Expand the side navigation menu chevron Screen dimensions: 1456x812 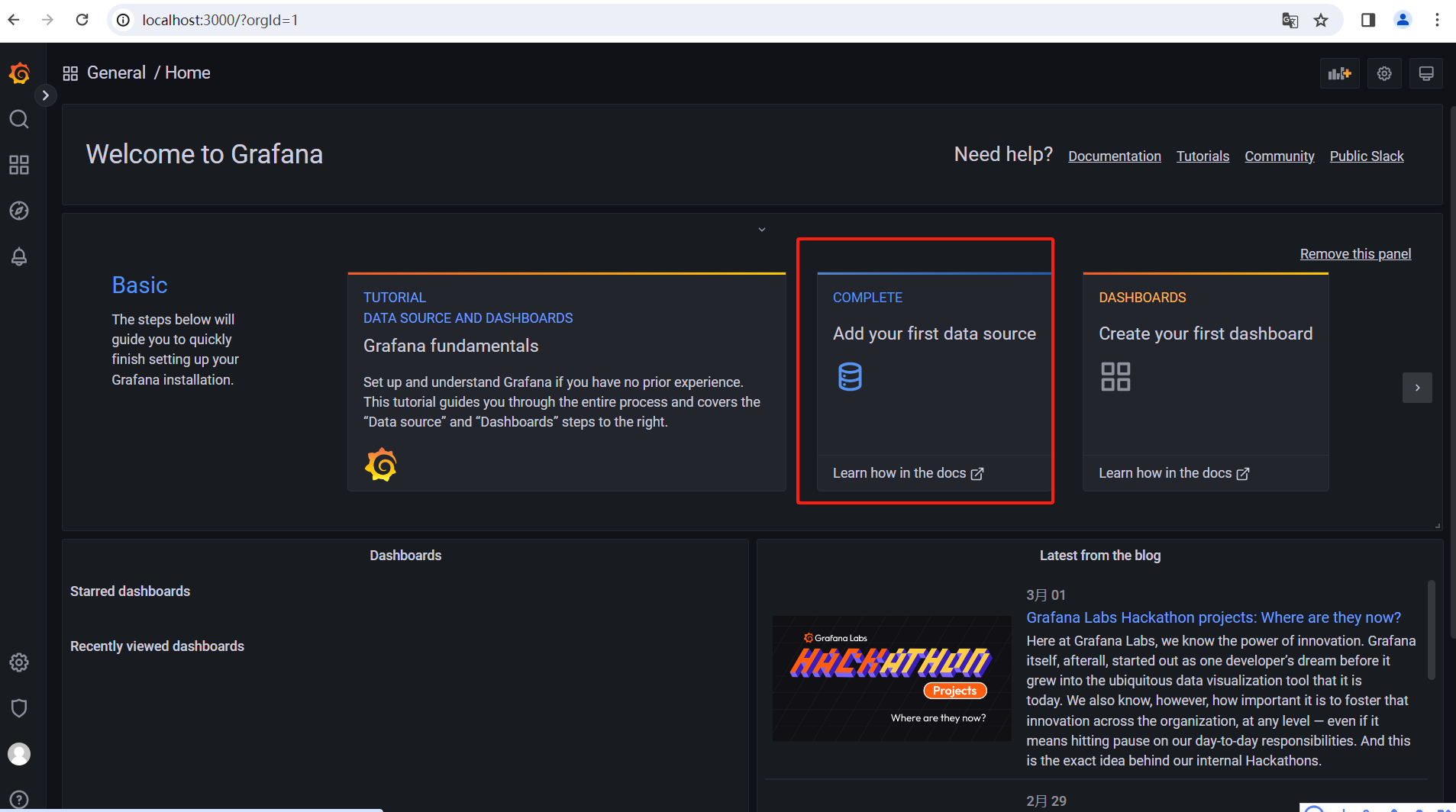pyautogui.click(x=46, y=95)
